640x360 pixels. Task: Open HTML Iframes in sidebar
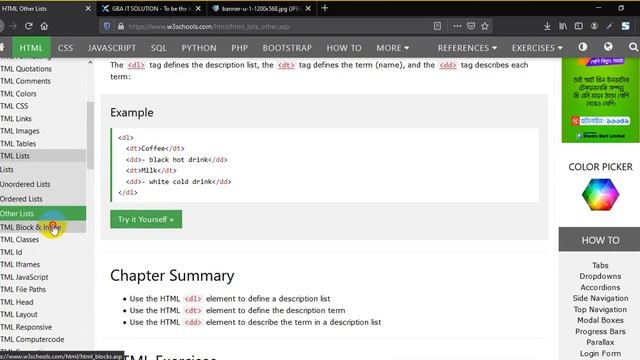43,264
